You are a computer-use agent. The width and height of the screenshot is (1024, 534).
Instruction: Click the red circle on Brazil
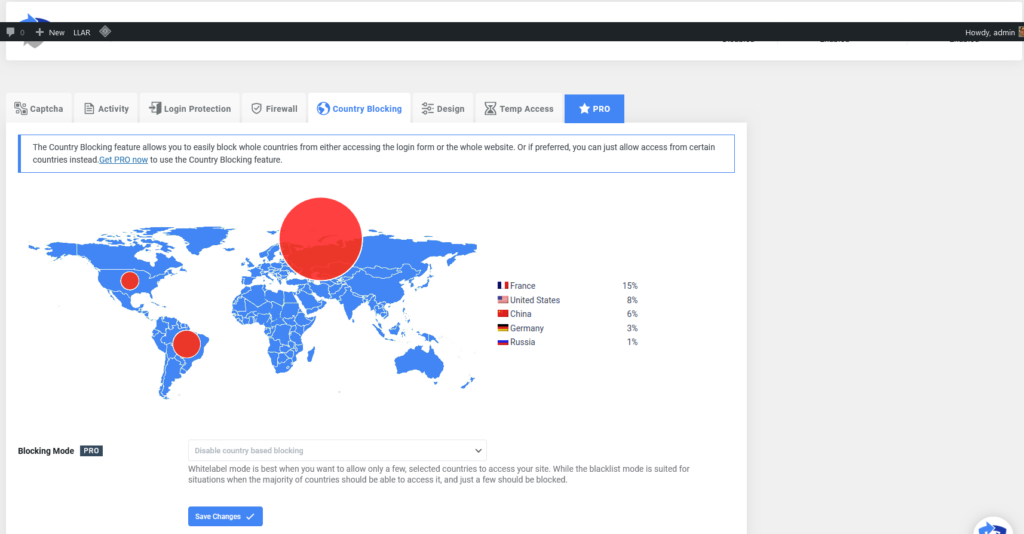coord(187,344)
